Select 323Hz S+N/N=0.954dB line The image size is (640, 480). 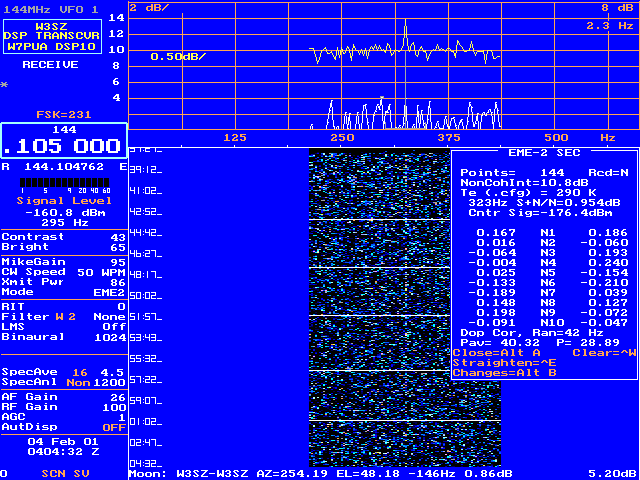point(544,202)
